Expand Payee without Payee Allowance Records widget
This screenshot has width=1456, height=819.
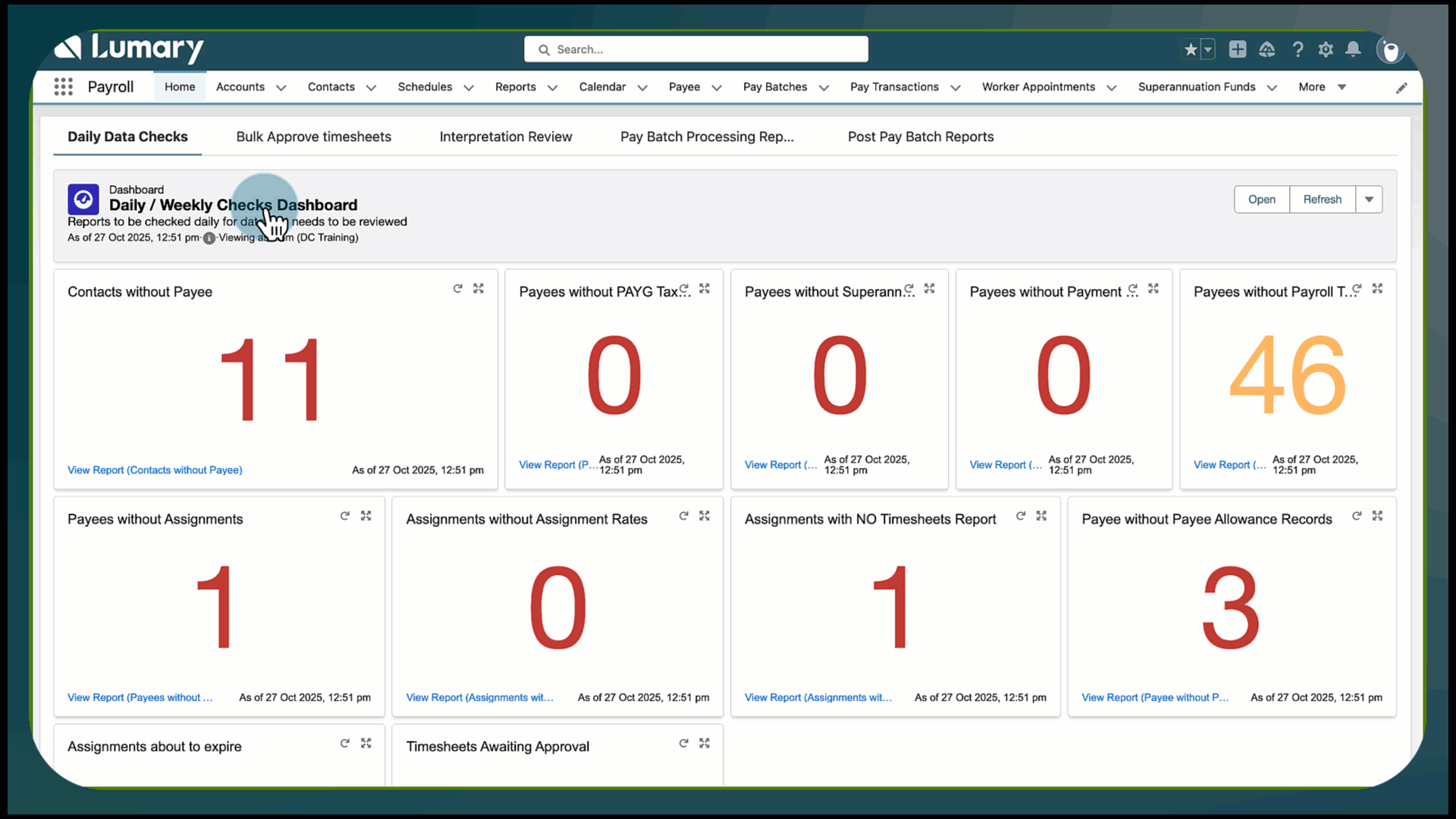coord(1378,516)
